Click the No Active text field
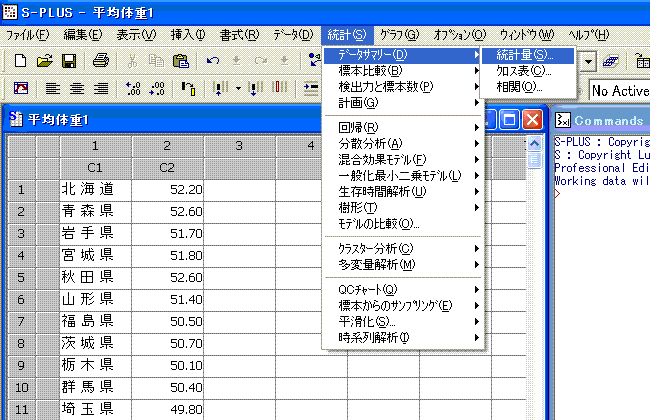Viewport: 650px width, 420px height. 619,90
